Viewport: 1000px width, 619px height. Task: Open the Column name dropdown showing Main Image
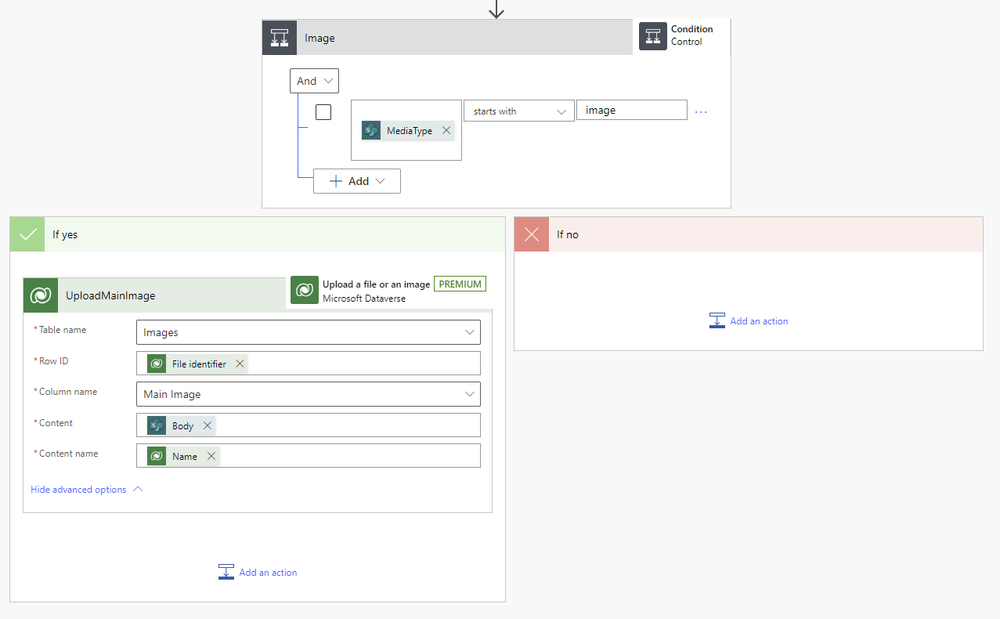tap(307, 393)
